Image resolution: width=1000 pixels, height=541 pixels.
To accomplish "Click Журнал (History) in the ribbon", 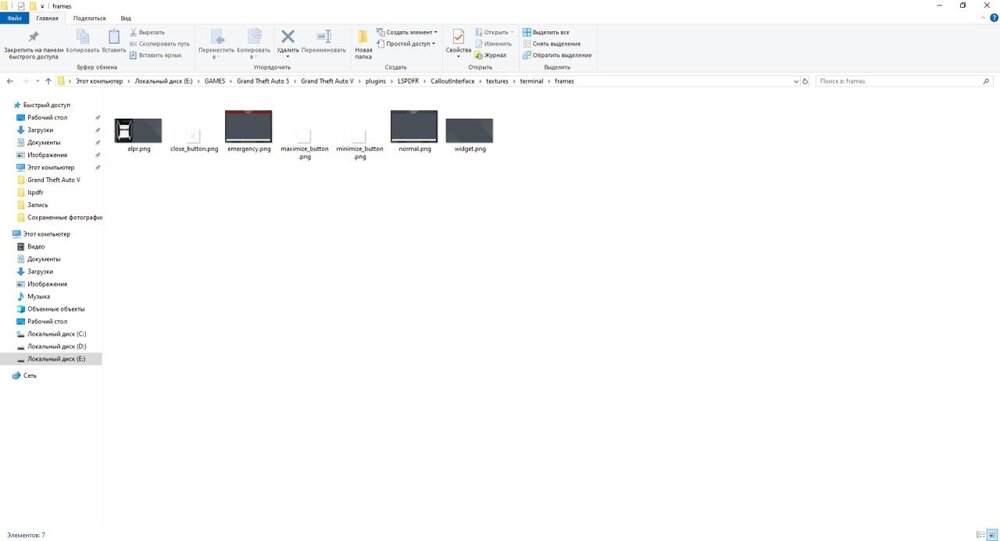I will tap(490, 55).
